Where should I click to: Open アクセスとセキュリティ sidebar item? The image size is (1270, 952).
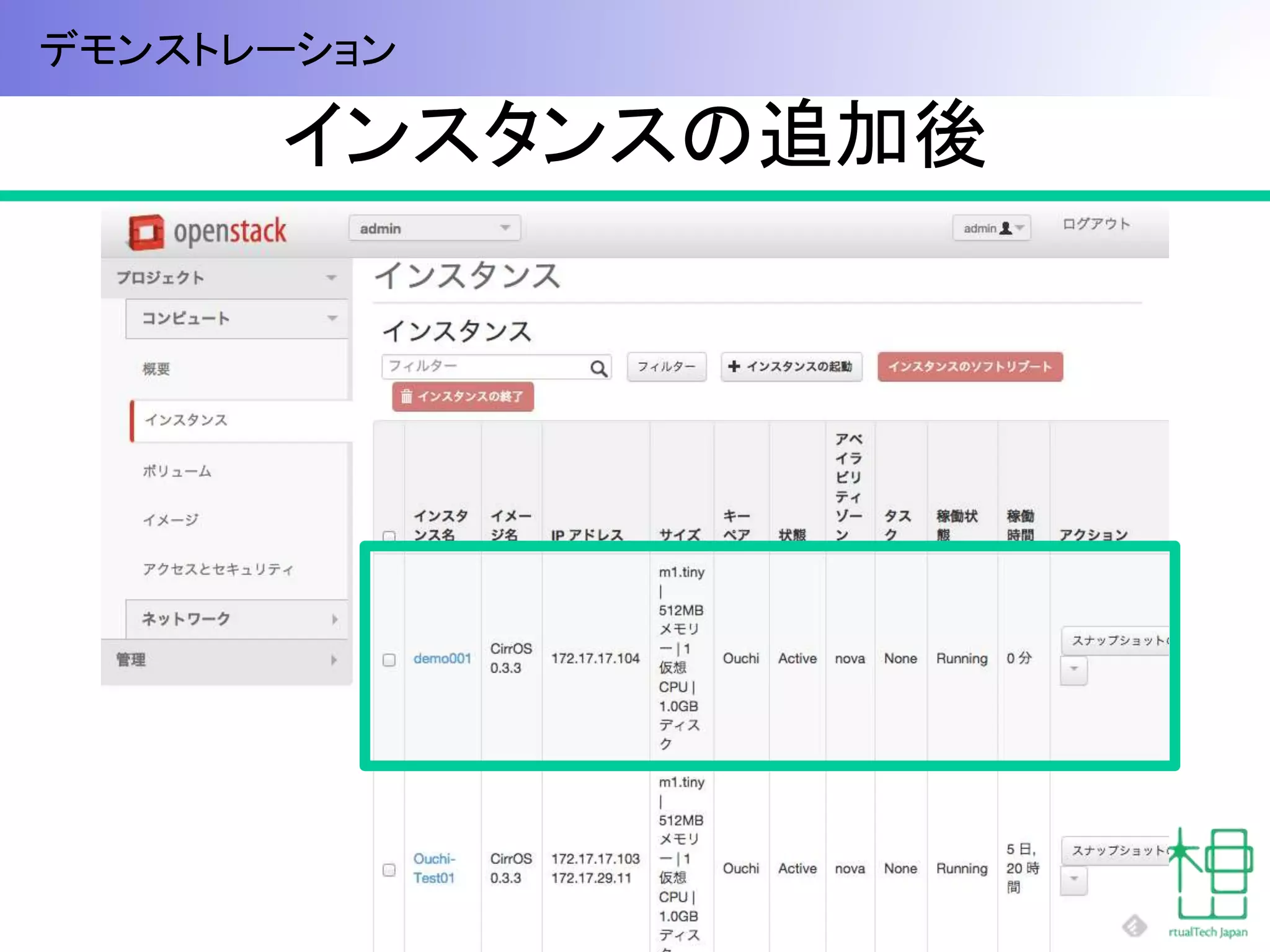point(218,569)
